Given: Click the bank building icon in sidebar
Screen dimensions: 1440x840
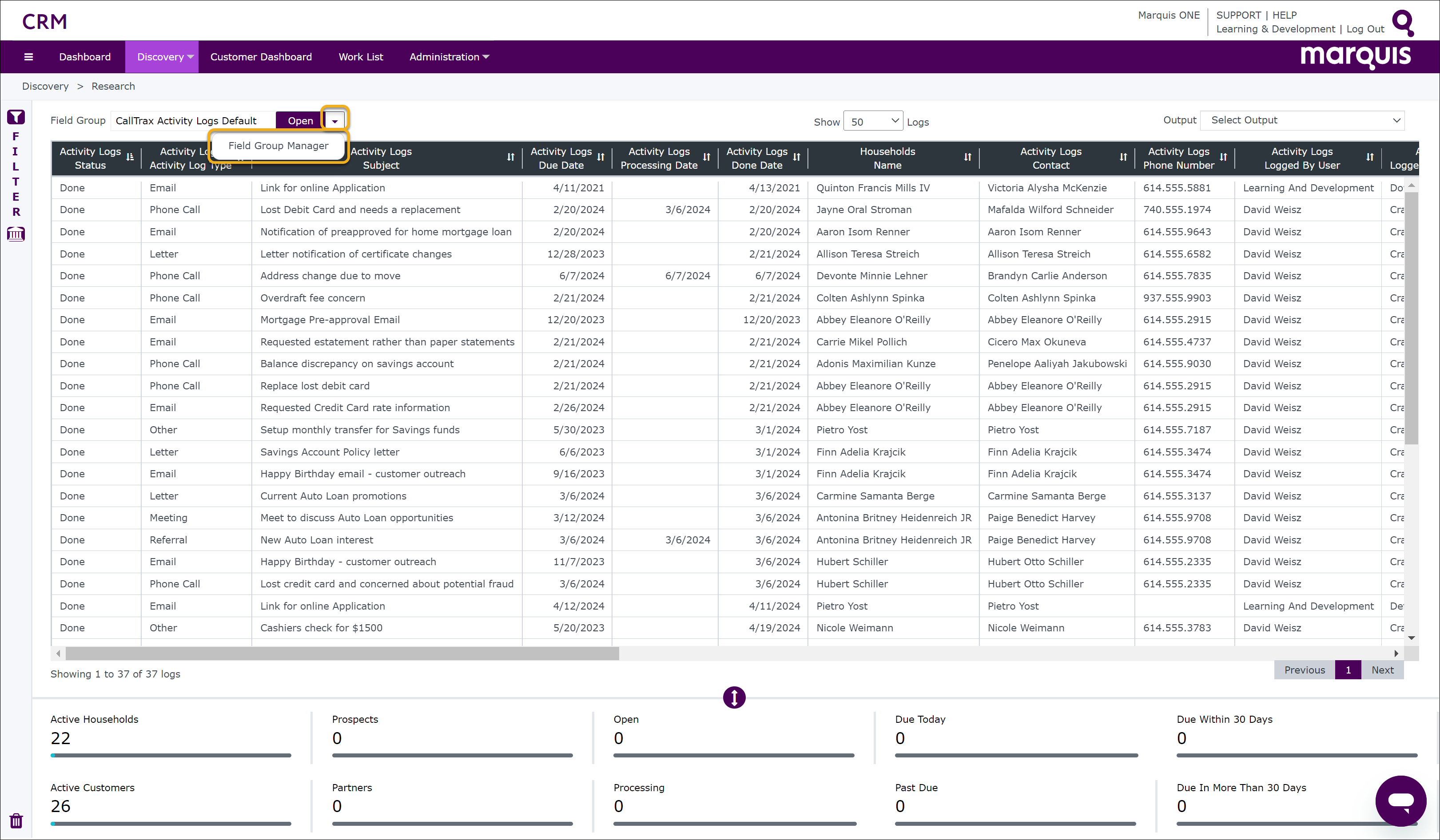Looking at the screenshot, I should point(16,234).
